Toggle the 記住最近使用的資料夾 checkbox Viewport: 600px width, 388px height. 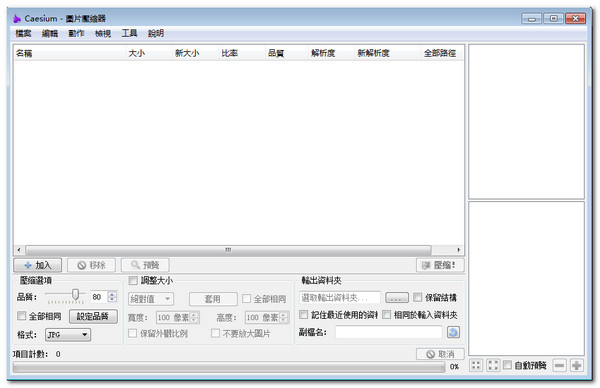[x=303, y=315]
